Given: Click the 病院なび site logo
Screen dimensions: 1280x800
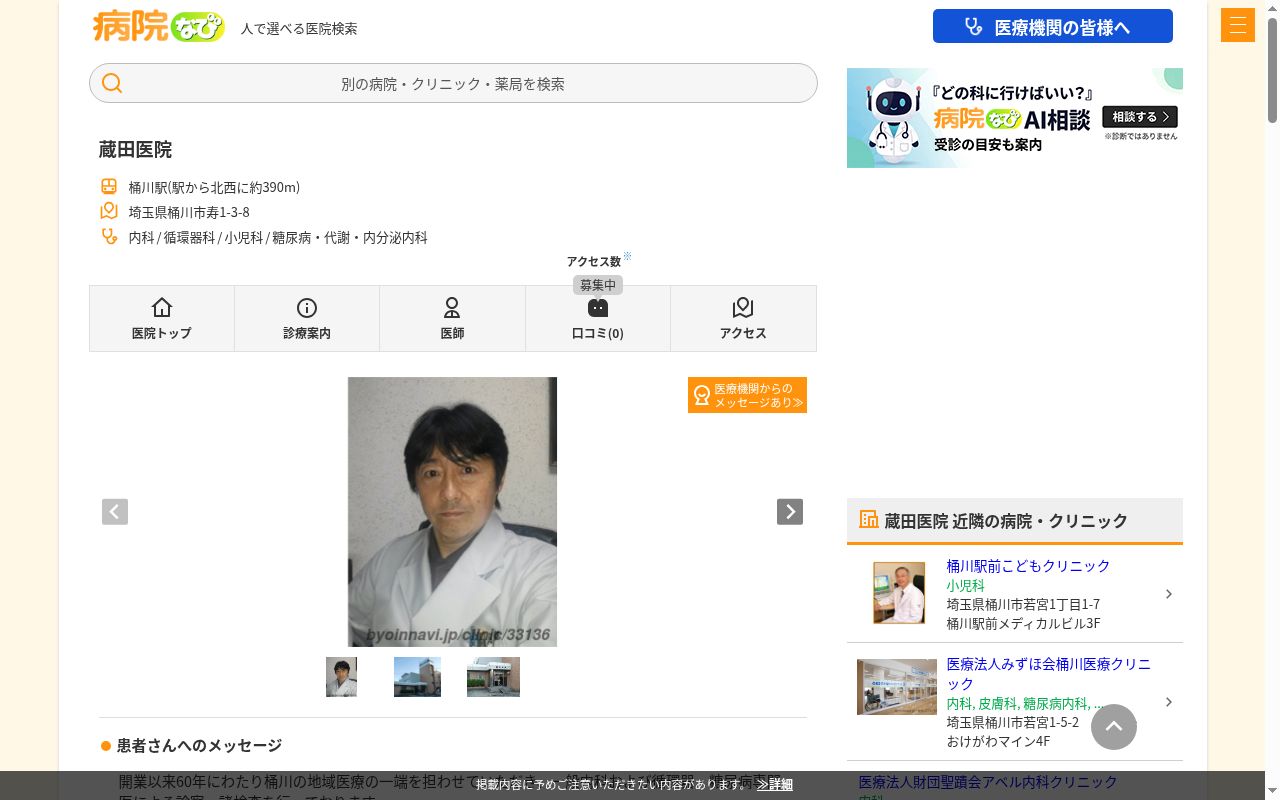Looking at the screenshot, I should click(x=158, y=26).
